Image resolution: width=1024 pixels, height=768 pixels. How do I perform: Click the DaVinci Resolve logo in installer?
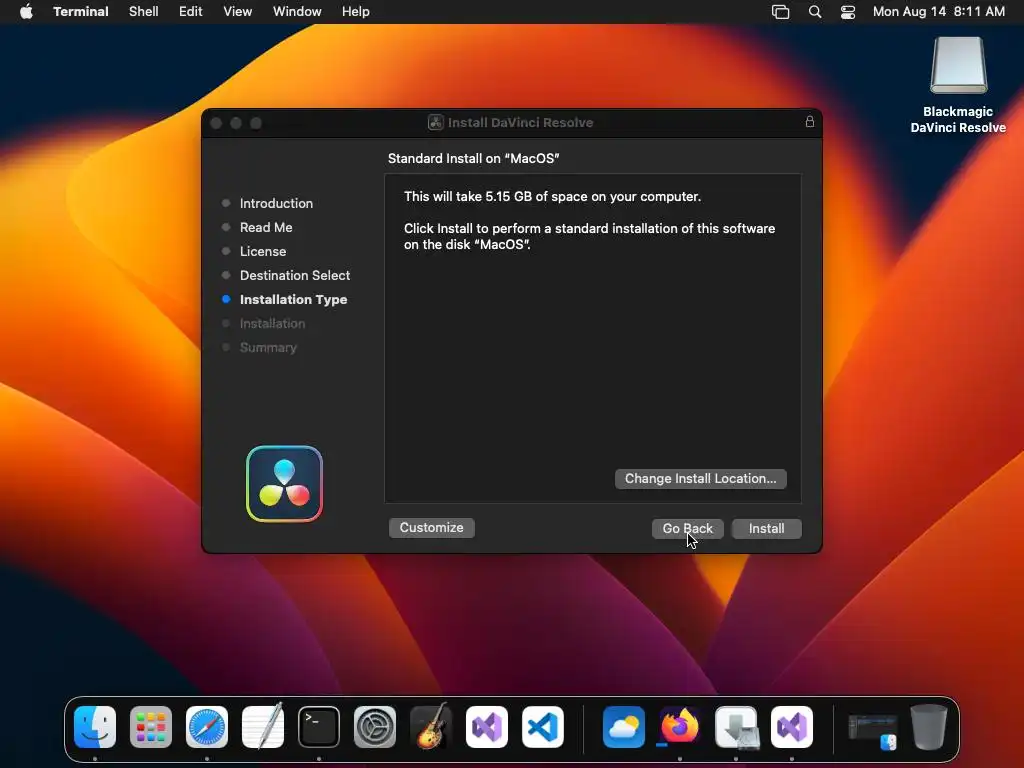[x=284, y=484]
